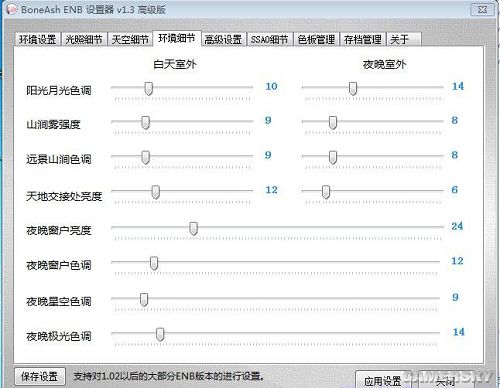Screen dimensions: 500x388
Task: Click the 夜晚窗户色调 slider handle
Action: pyautogui.click(x=154, y=263)
